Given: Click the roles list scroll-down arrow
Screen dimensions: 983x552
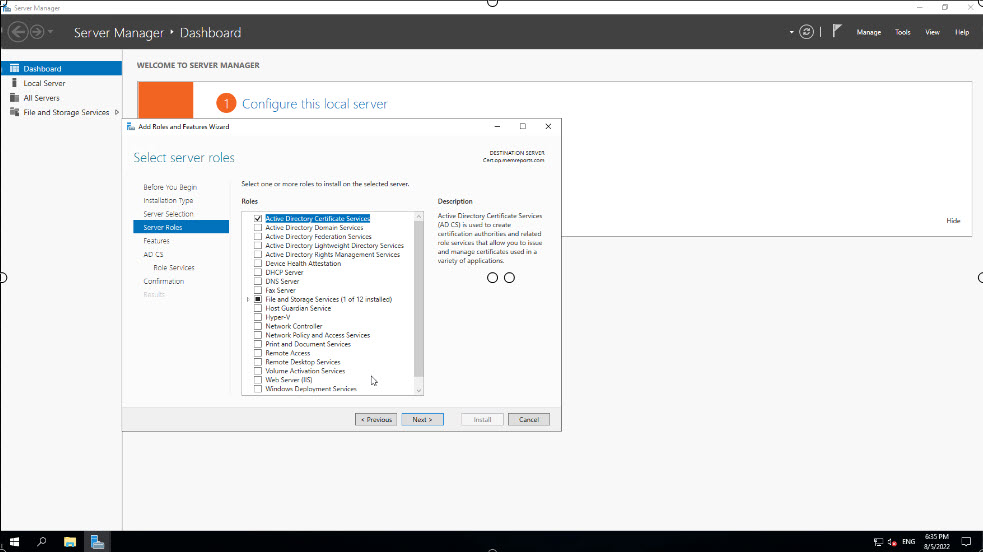Looking at the screenshot, I should pos(419,390).
